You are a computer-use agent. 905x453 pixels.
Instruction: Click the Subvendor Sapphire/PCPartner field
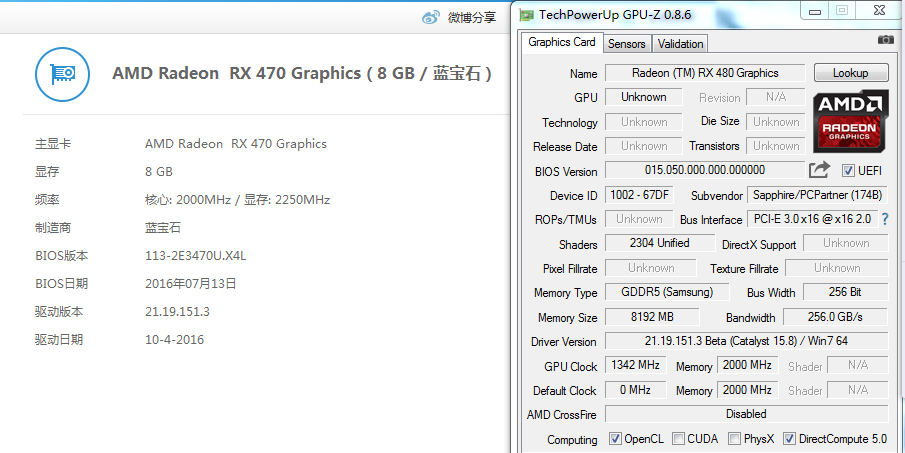[817, 195]
